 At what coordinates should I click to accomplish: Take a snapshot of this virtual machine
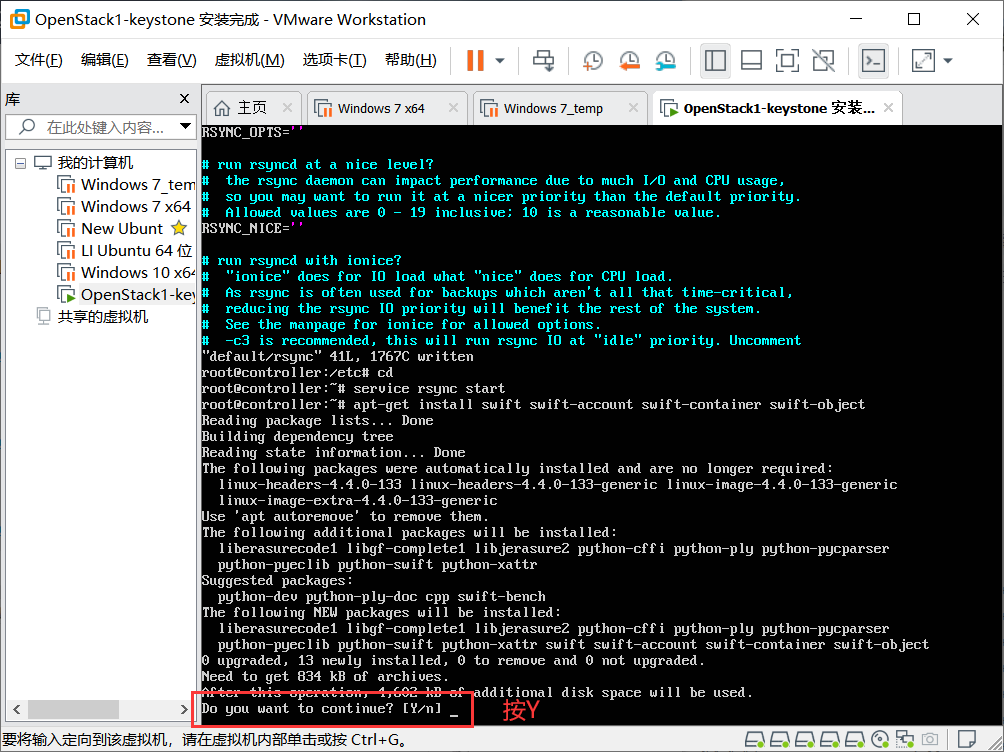(592, 61)
